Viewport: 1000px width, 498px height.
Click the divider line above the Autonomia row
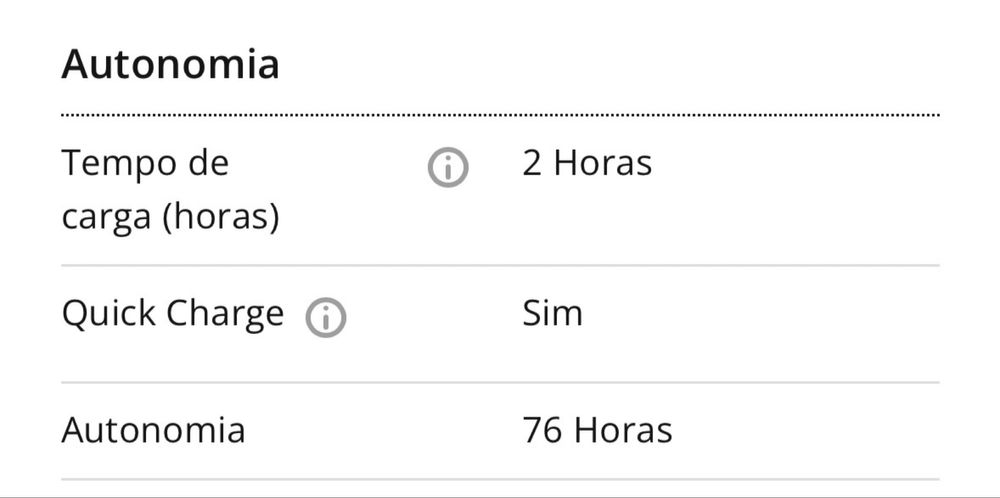click(500, 382)
